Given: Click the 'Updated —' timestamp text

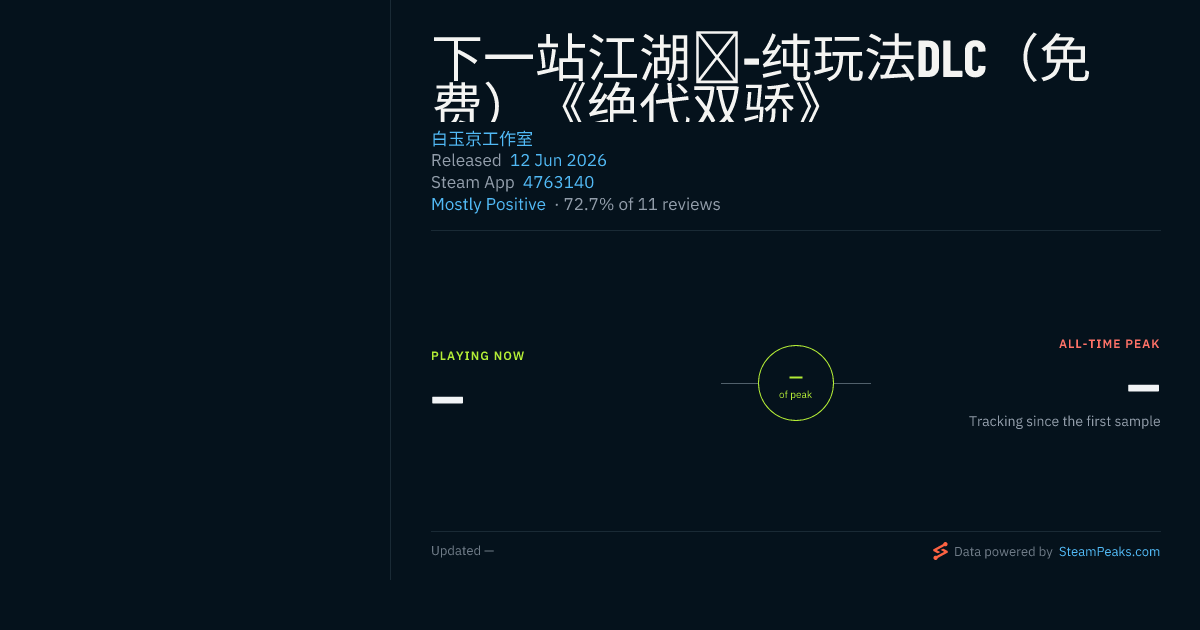Looking at the screenshot, I should tap(462, 551).
